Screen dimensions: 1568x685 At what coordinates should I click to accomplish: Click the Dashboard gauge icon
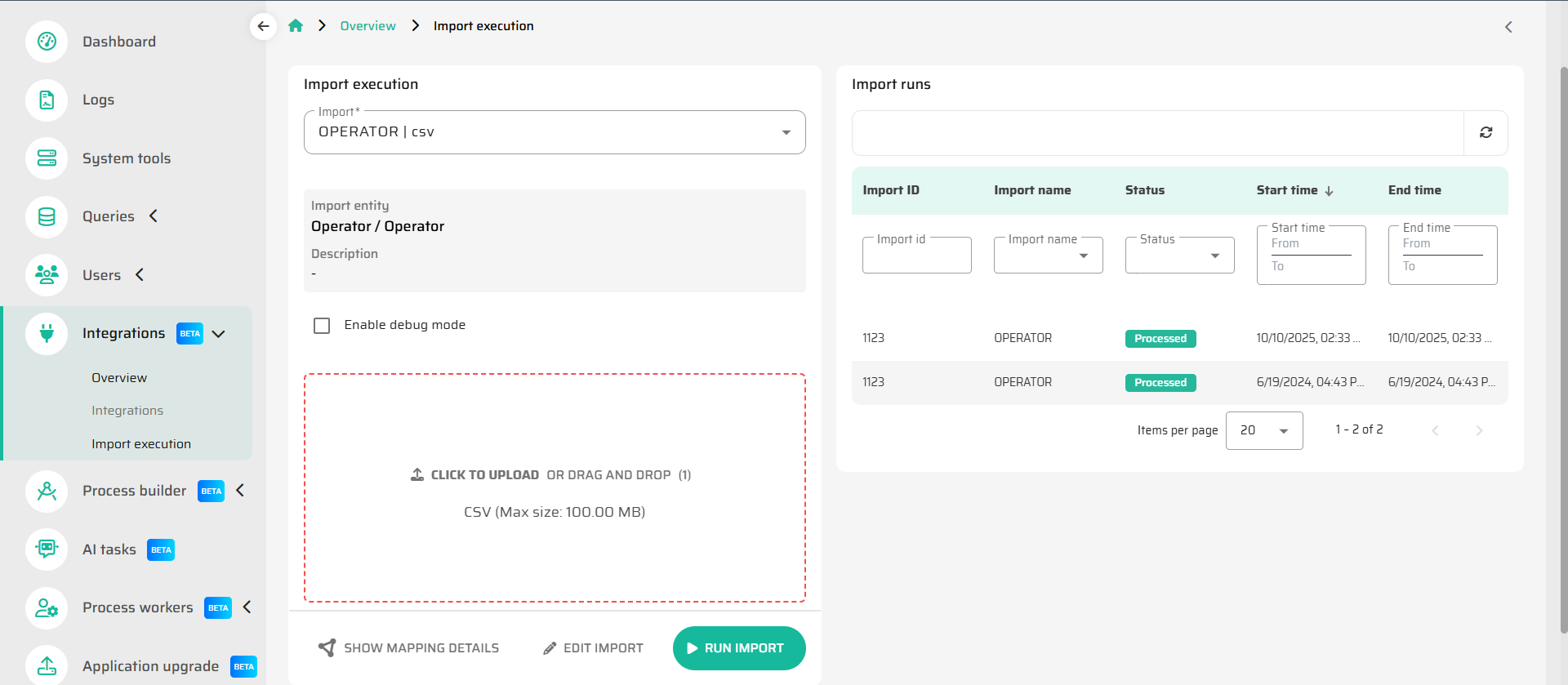[47, 42]
